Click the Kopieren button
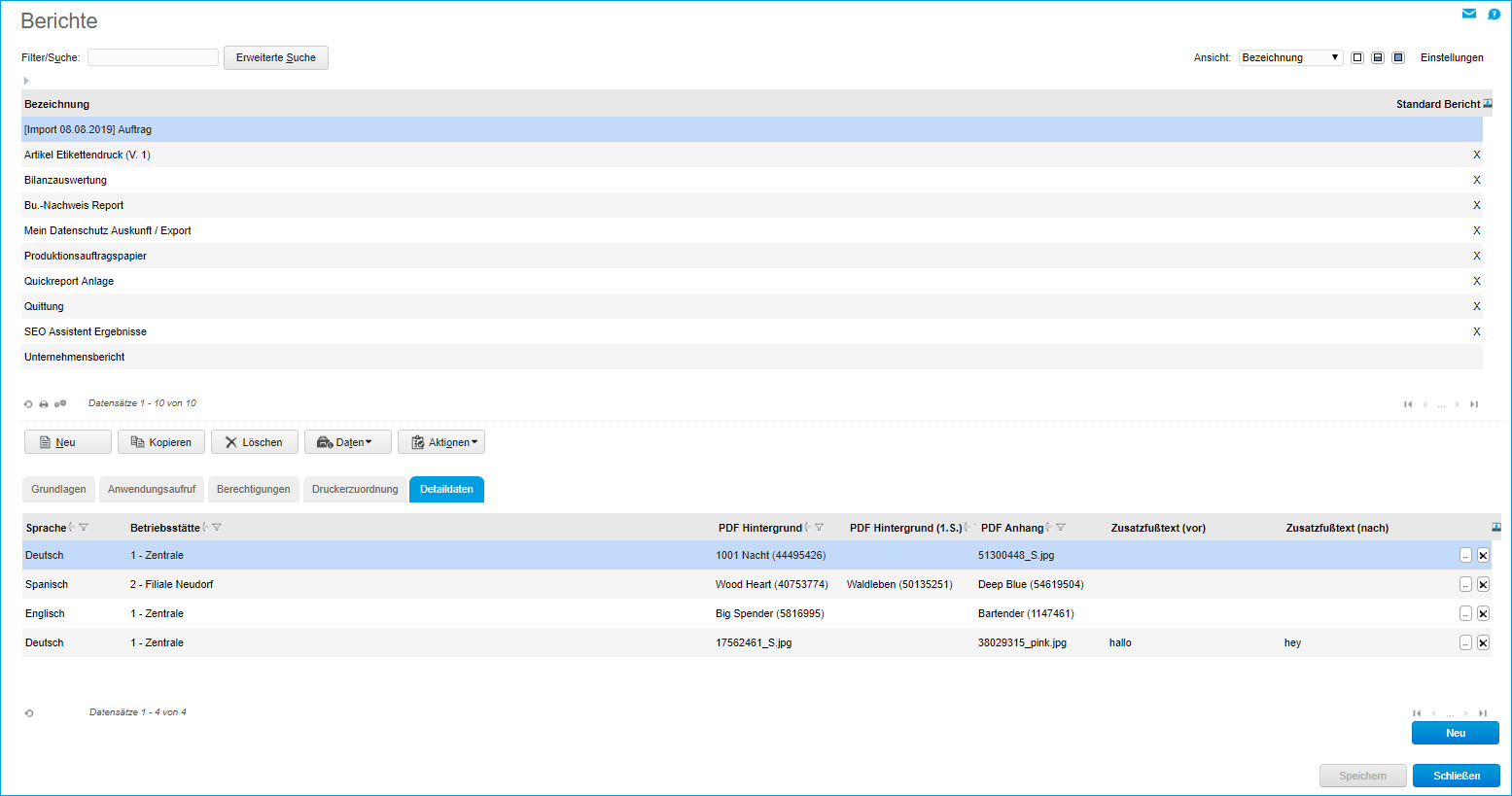 161,442
